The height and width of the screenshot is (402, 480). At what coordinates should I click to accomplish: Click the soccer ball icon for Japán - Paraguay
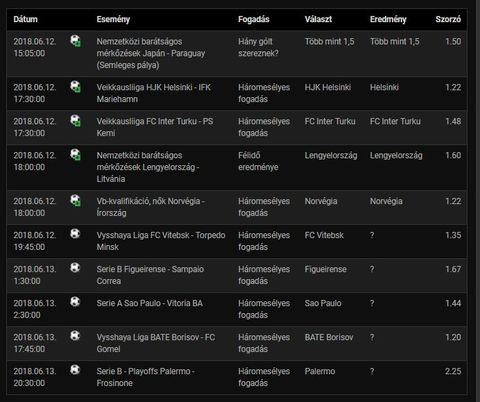[76, 41]
